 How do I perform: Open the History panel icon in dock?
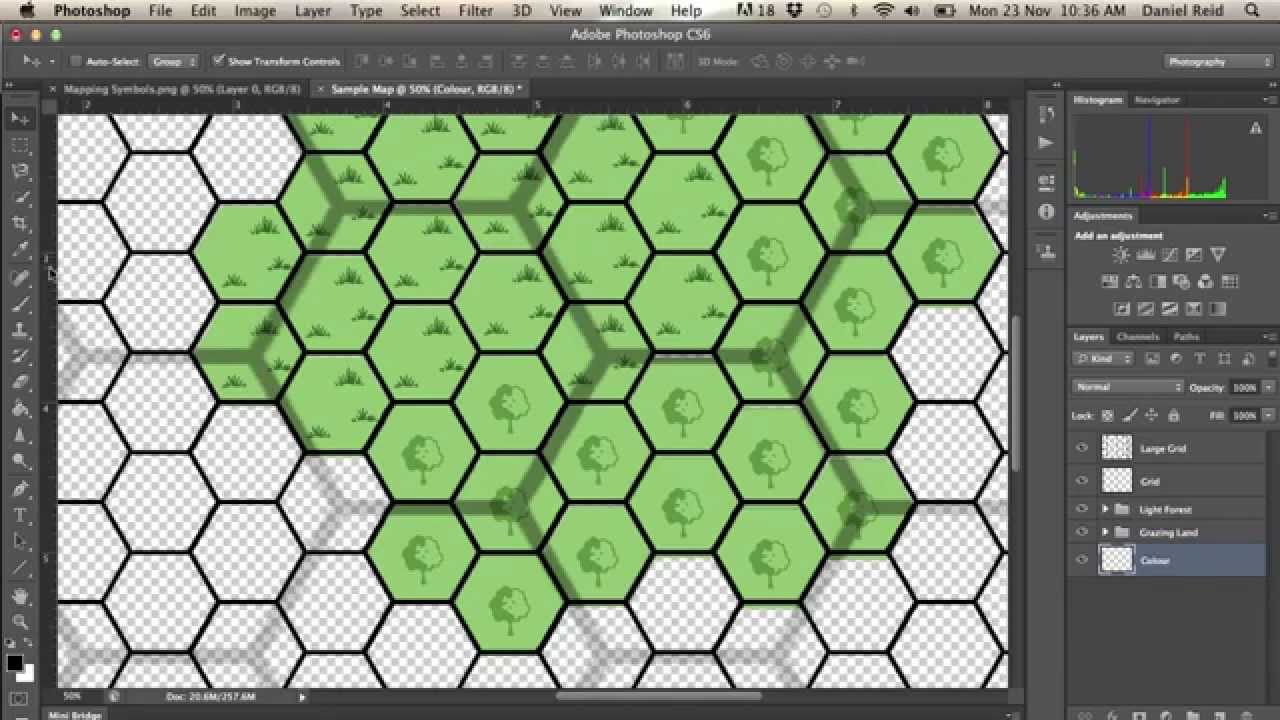[x=1046, y=114]
